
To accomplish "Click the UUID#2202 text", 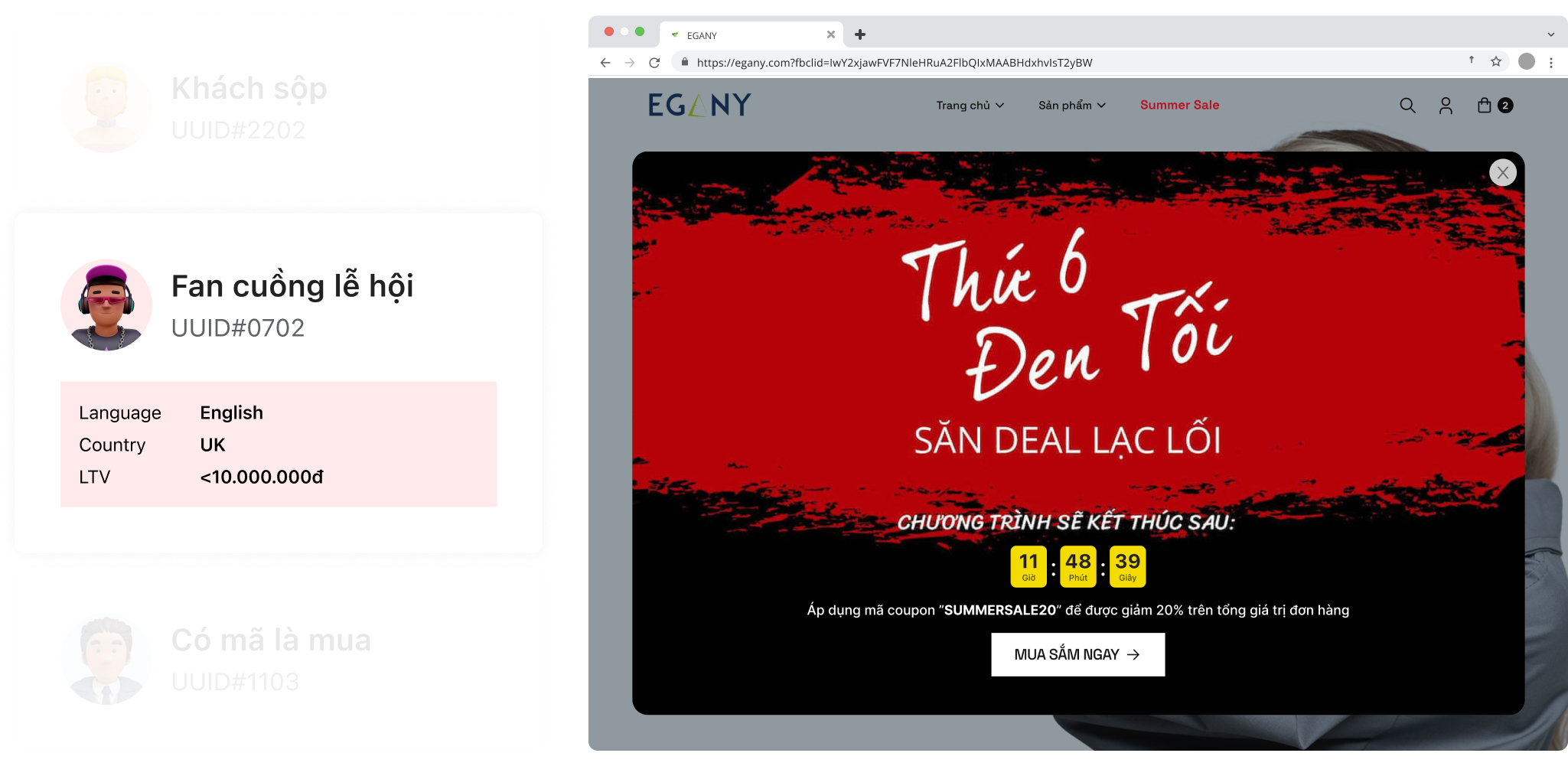I will point(238,131).
